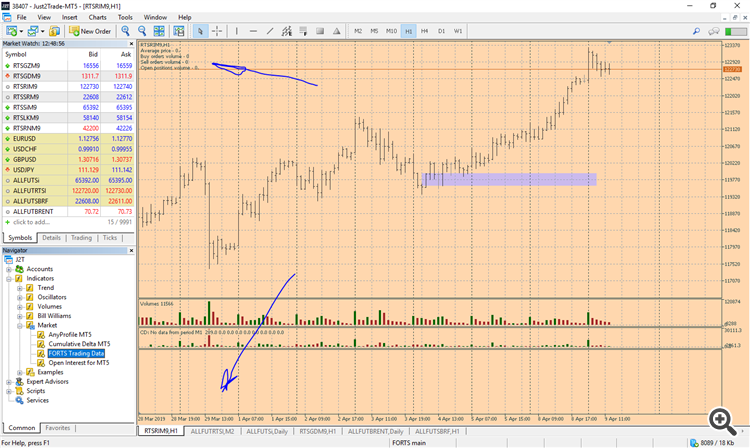Open the chat bubbles icon
This screenshot has height=448, width=750.
[714, 31]
